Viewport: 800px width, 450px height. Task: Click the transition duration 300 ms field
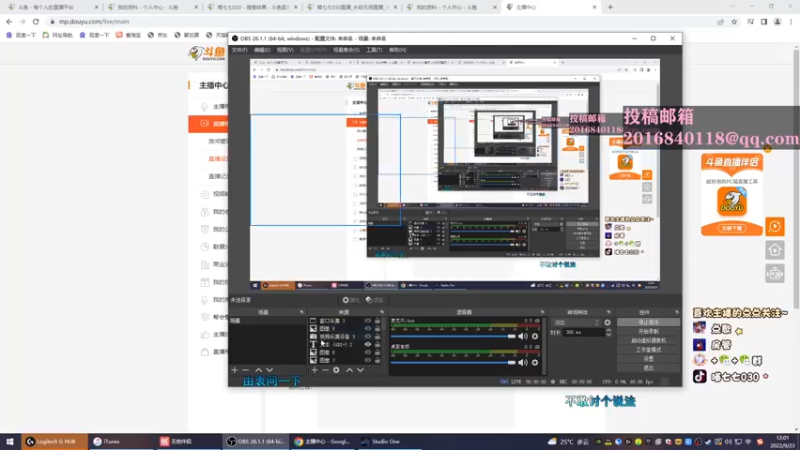tap(584, 333)
